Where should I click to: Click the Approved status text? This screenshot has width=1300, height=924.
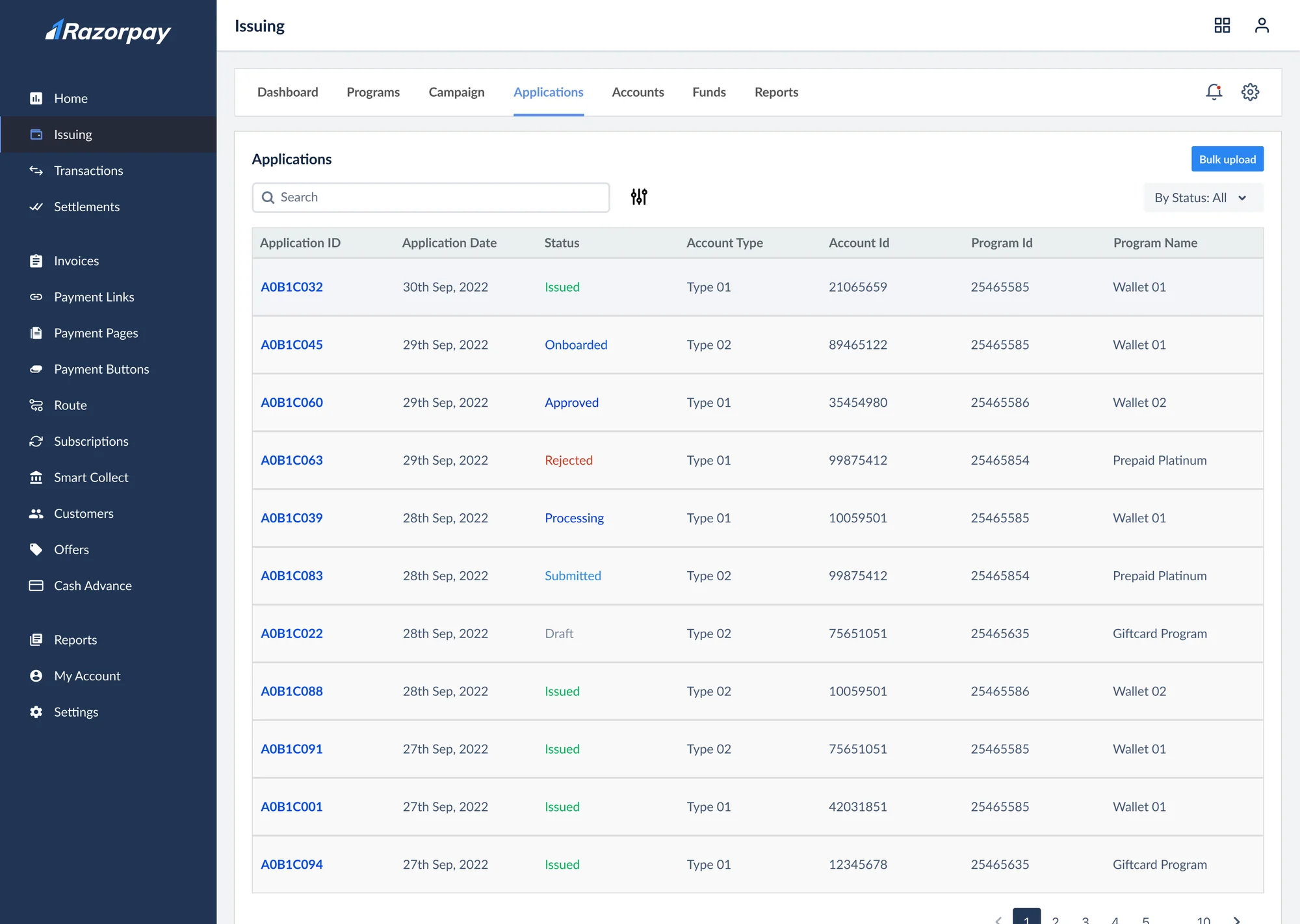coord(571,402)
